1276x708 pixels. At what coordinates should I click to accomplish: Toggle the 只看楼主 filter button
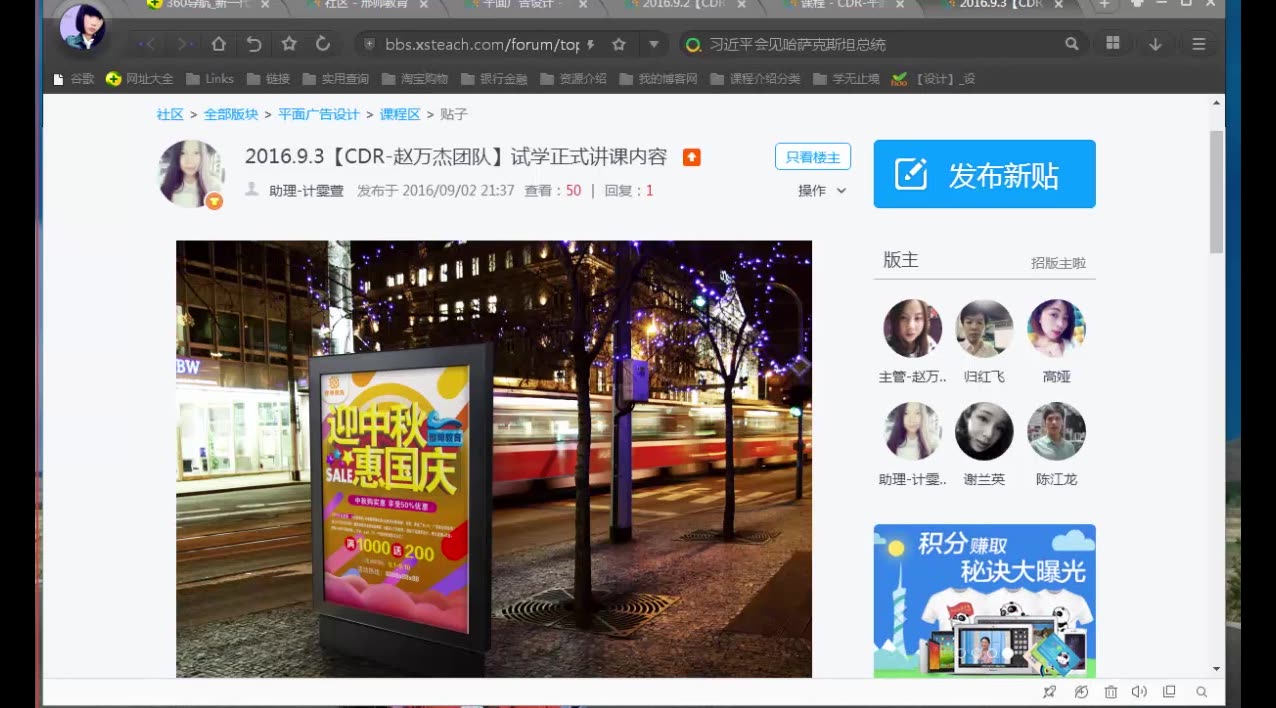coord(812,156)
